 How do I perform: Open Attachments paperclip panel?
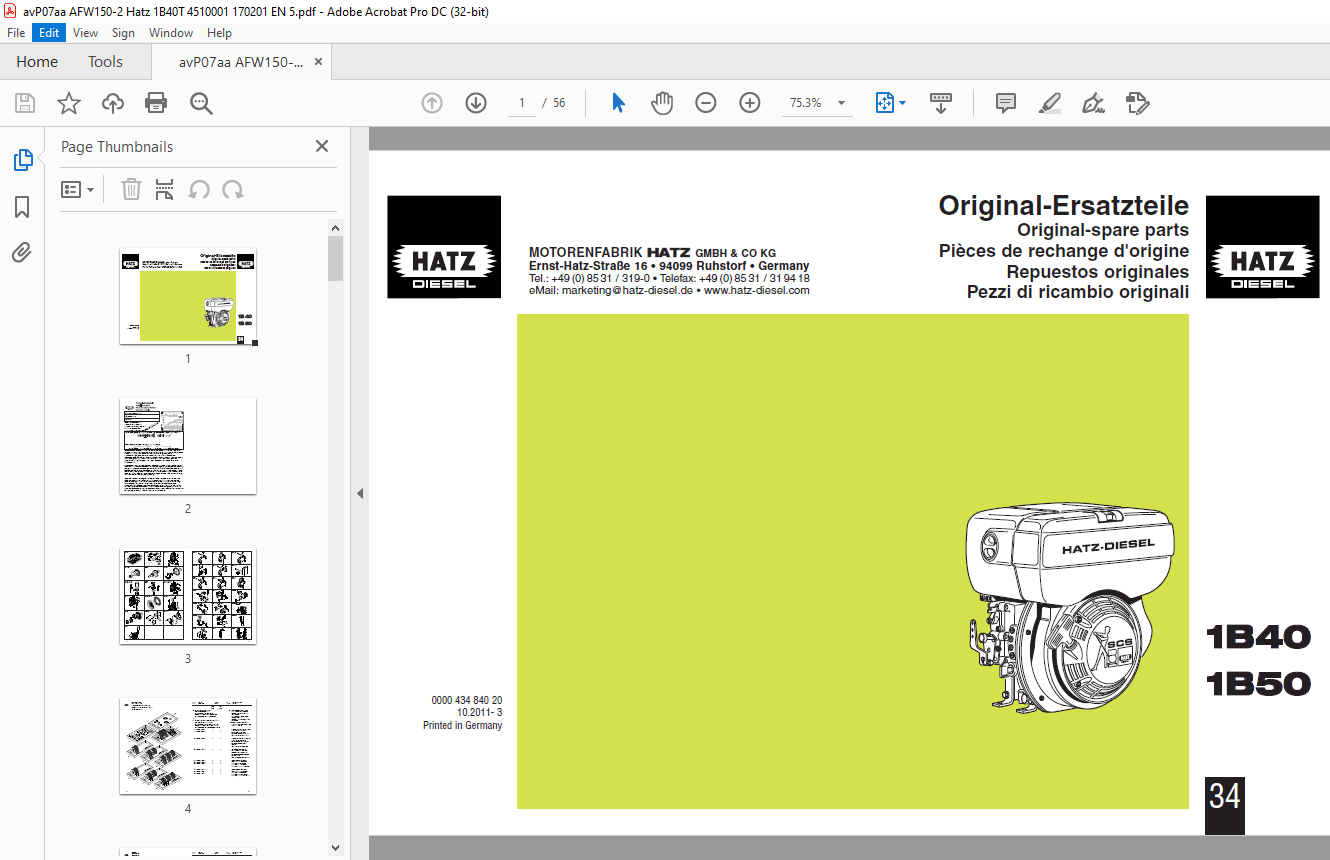pos(22,252)
